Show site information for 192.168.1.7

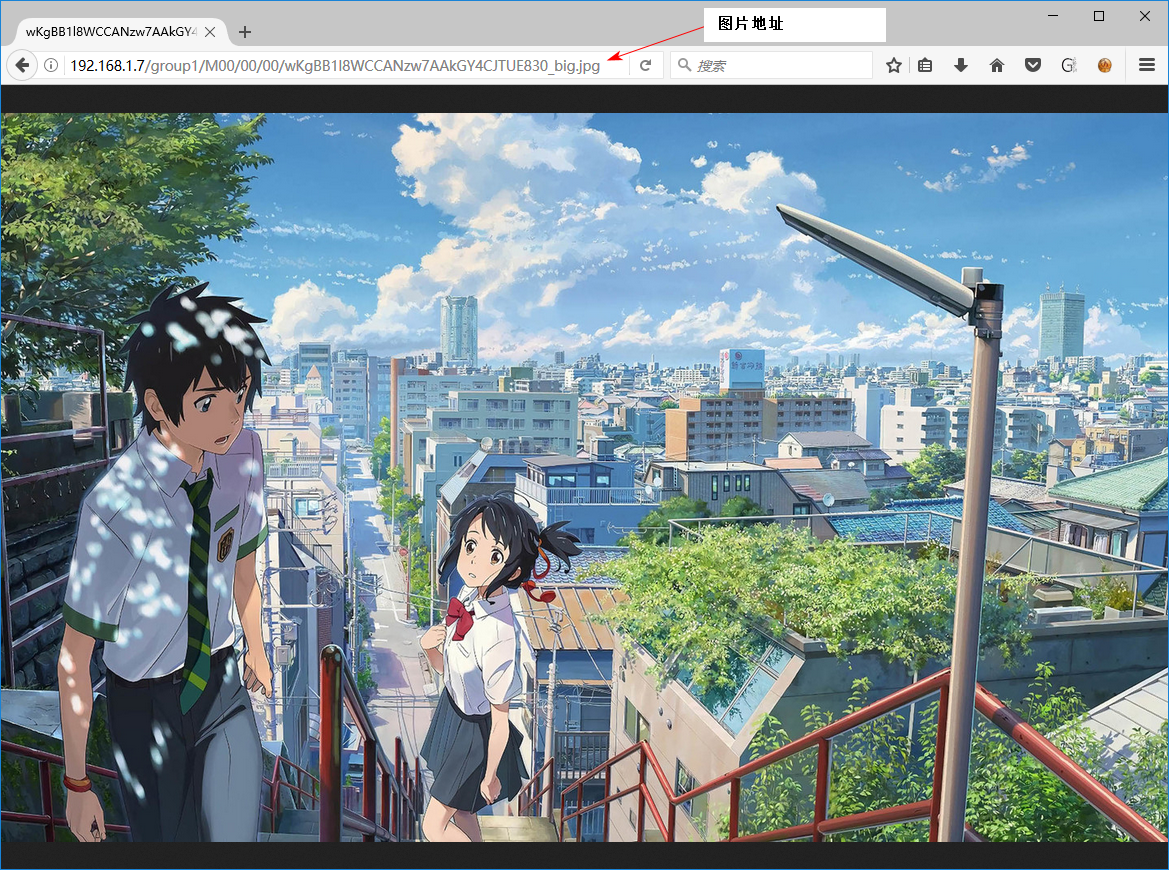pos(51,66)
